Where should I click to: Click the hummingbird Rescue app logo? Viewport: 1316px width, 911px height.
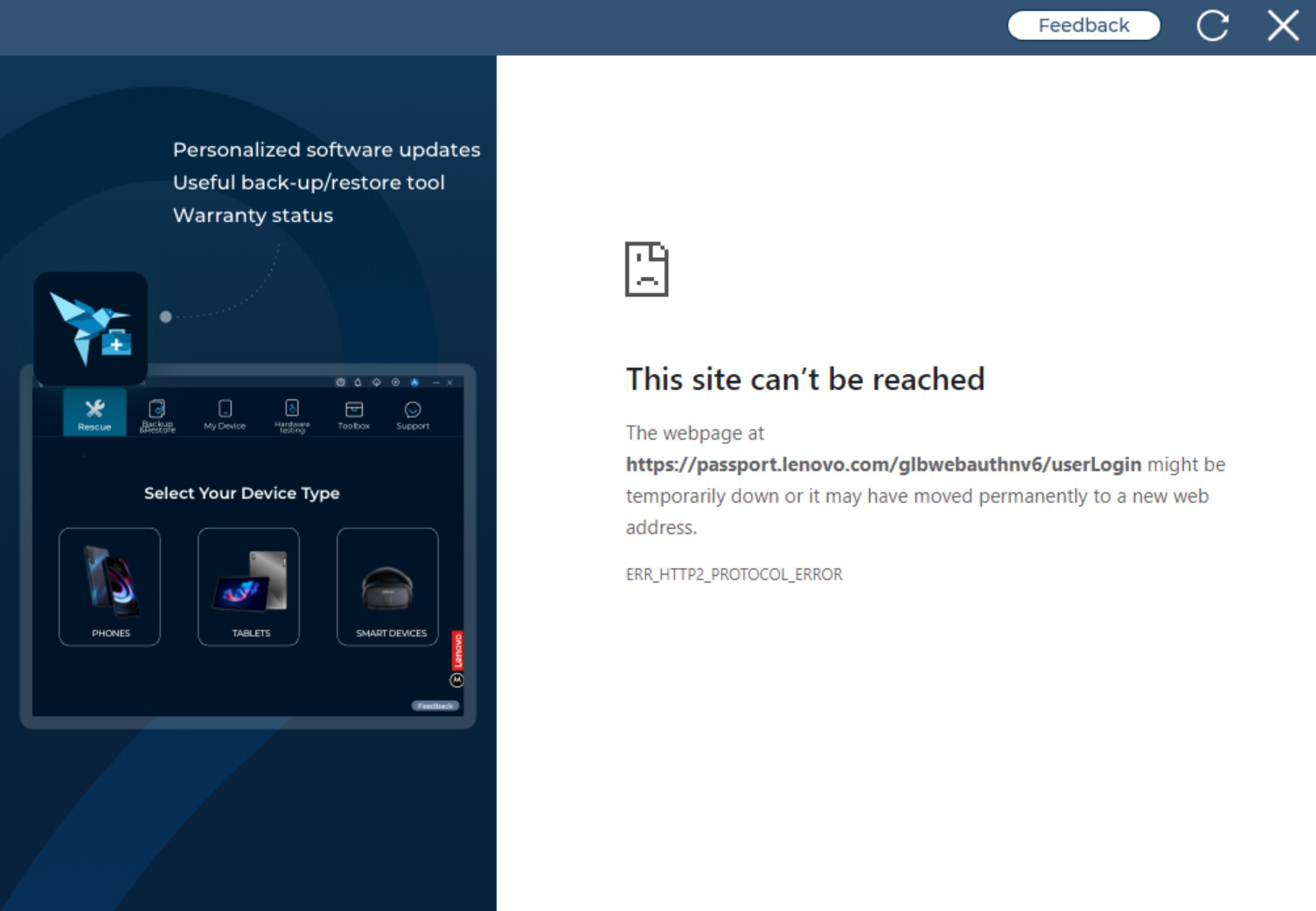[x=91, y=329]
